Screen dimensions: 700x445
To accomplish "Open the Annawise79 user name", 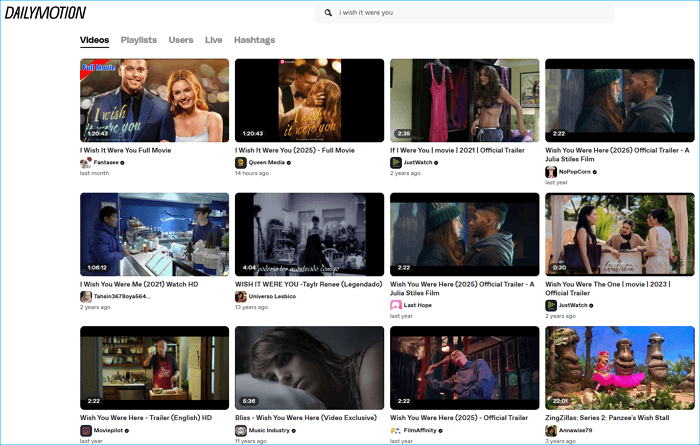I will [575, 431].
